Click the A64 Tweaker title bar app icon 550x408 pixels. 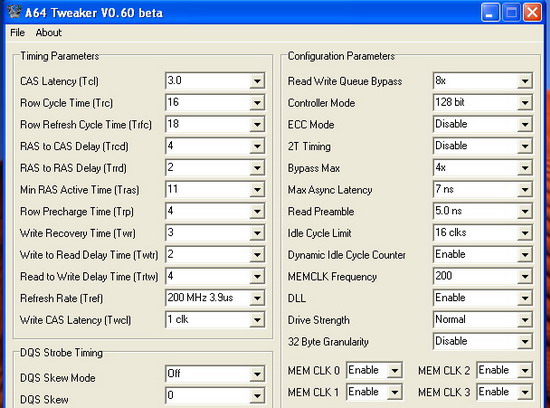point(14,12)
